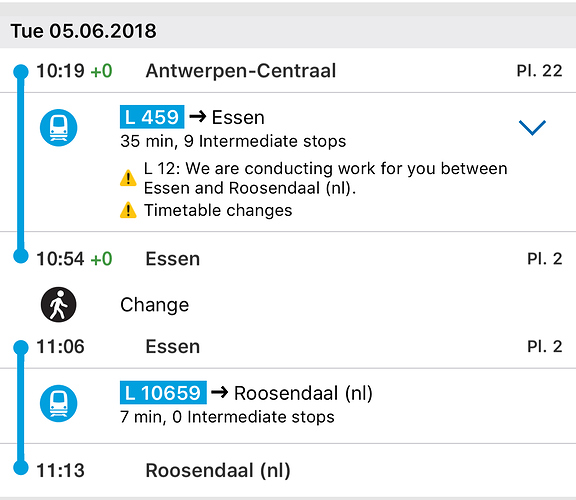Viewport: 576px width, 500px height.
Task: Click the 7 min, 0 Intermediate stops text
Action: (227, 417)
